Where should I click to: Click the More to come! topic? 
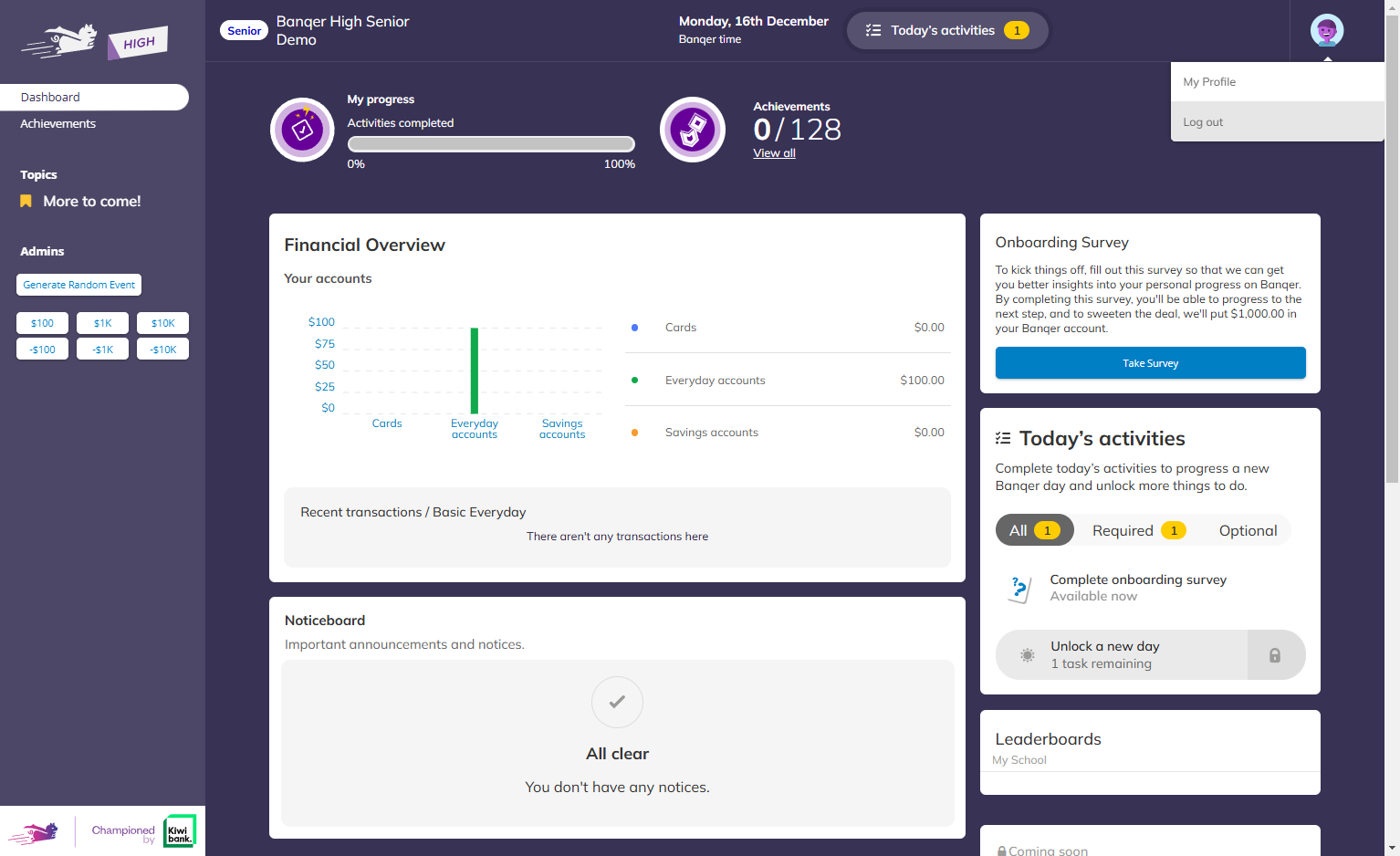(91, 201)
